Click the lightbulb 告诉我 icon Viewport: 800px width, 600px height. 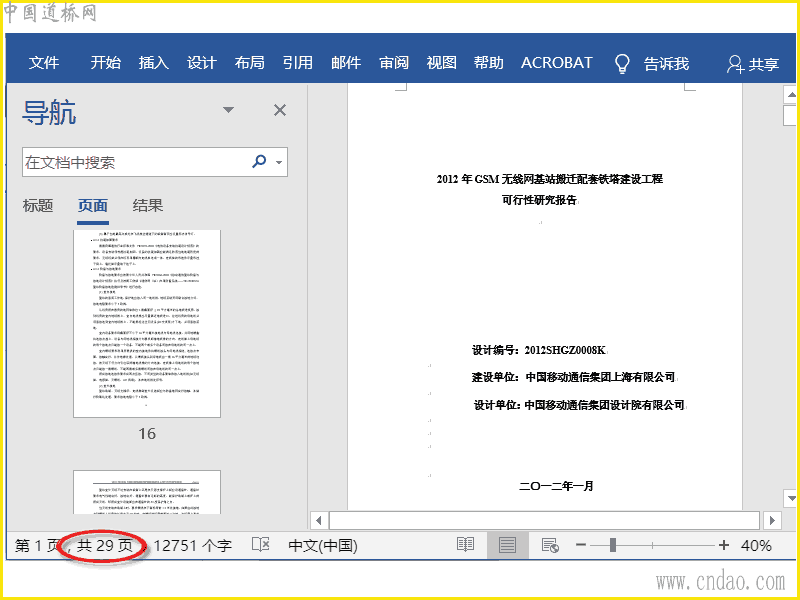pos(622,64)
